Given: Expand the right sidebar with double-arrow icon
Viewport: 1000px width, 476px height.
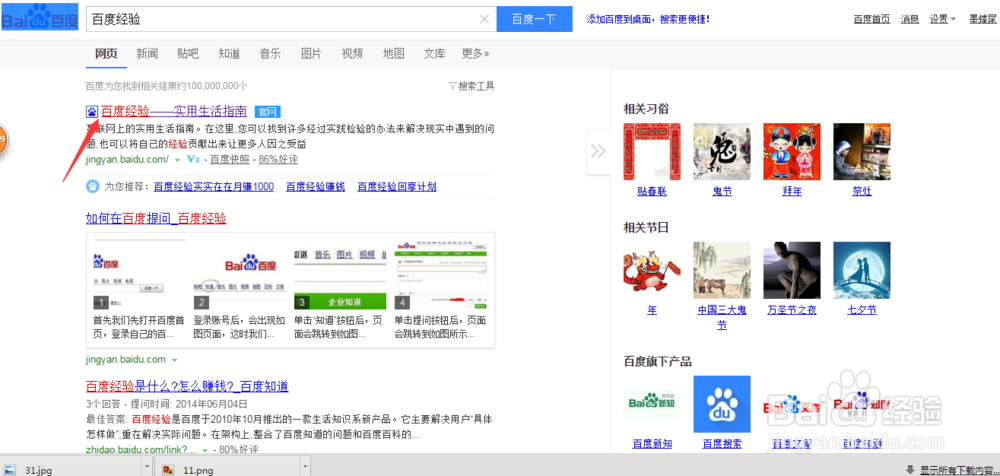Looking at the screenshot, I should tap(598, 151).
